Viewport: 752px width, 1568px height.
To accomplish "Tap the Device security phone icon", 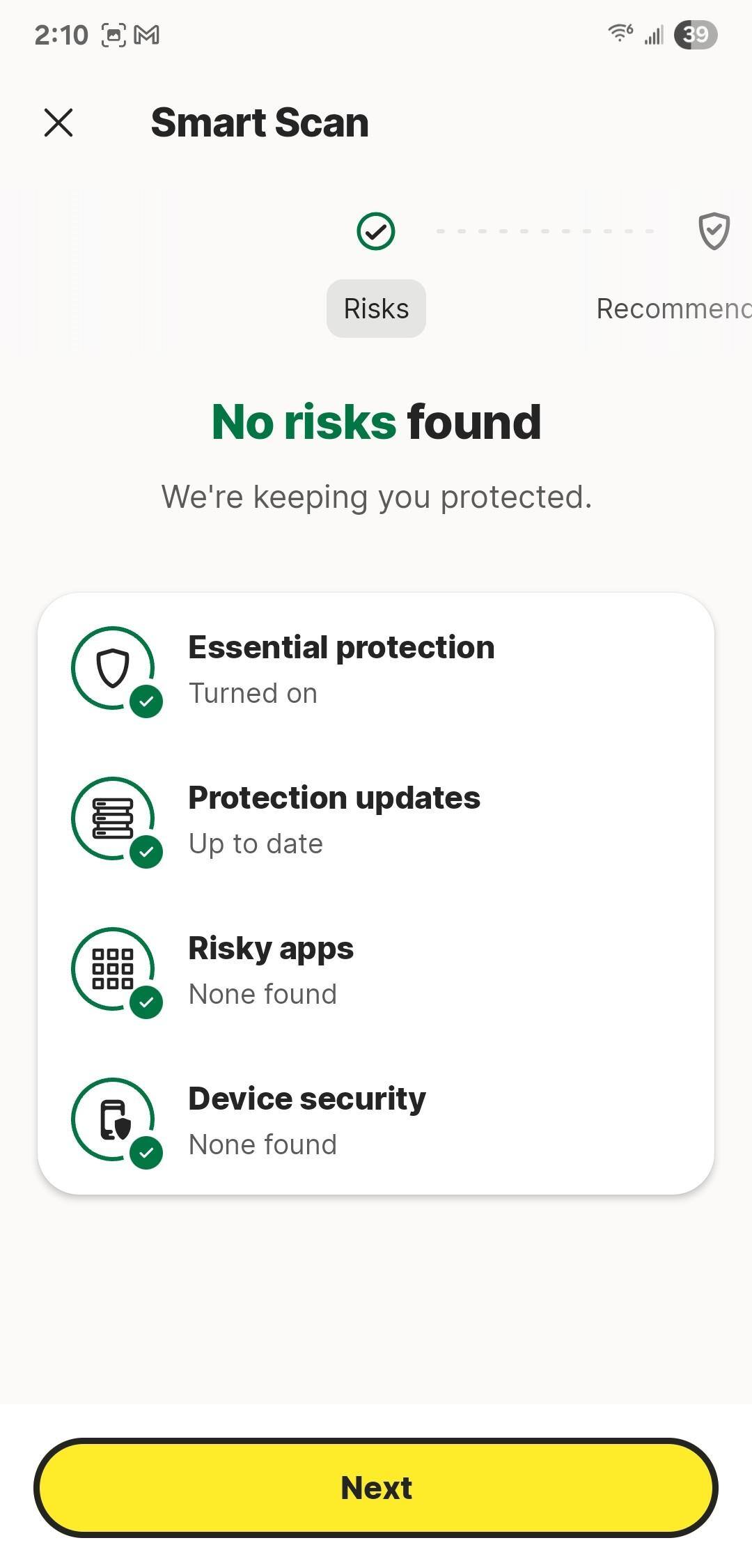I will point(113,1119).
